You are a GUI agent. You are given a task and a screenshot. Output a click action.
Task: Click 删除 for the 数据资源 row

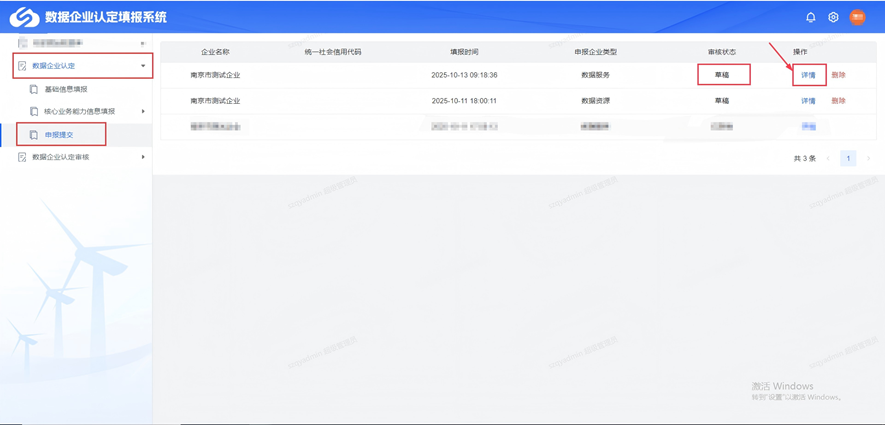coord(838,101)
